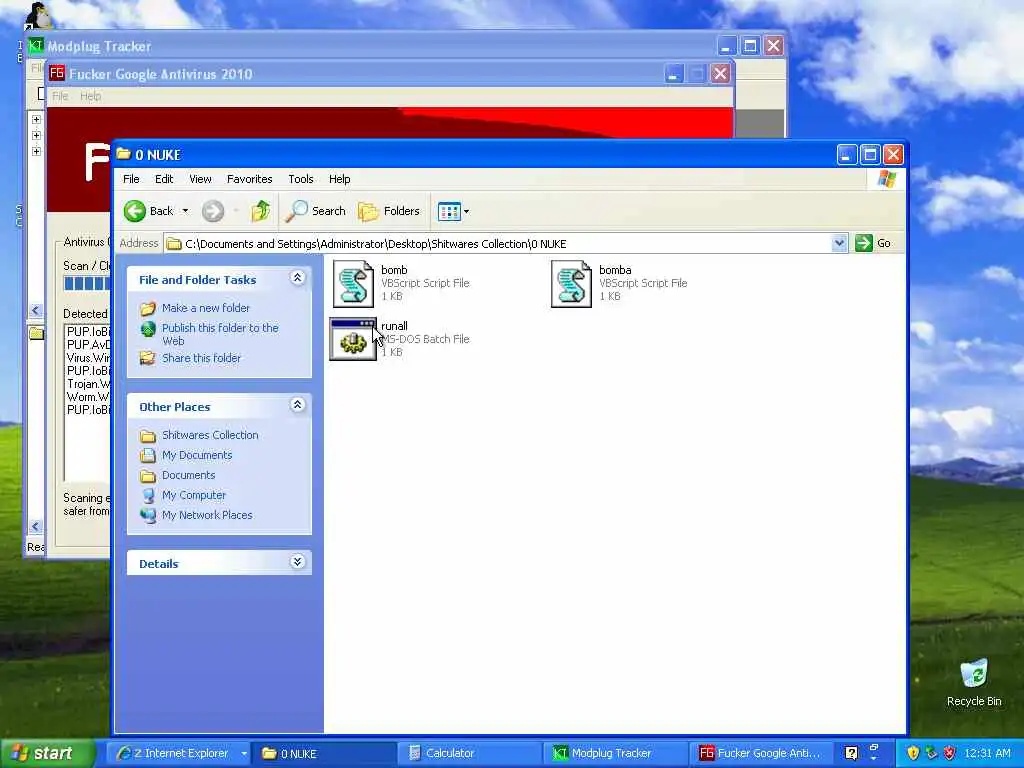Click the Start button
Image resolution: width=1024 pixels, height=768 pixels.
click(x=47, y=753)
